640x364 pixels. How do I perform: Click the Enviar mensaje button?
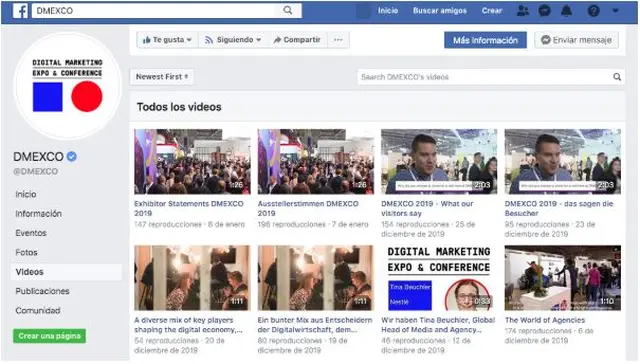point(576,40)
